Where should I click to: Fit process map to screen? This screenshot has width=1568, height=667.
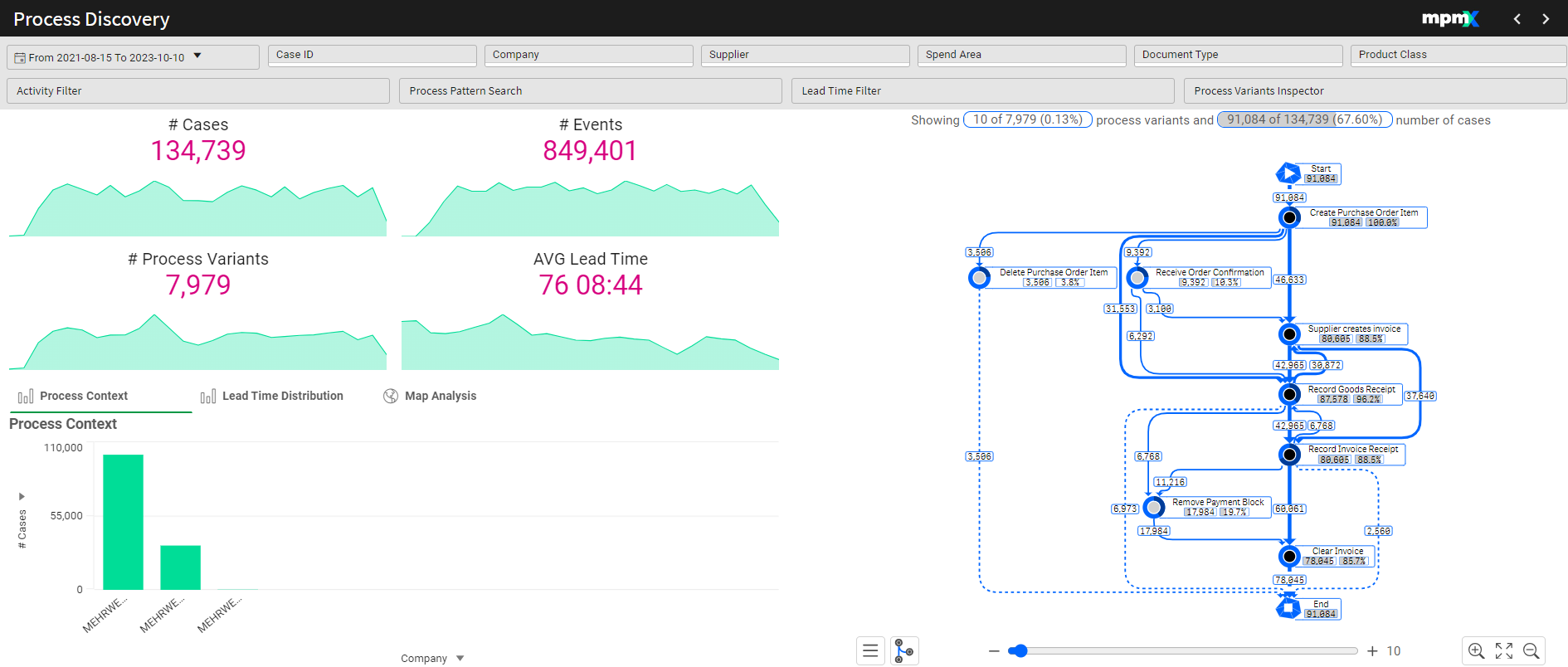pyautogui.click(x=1504, y=651)
